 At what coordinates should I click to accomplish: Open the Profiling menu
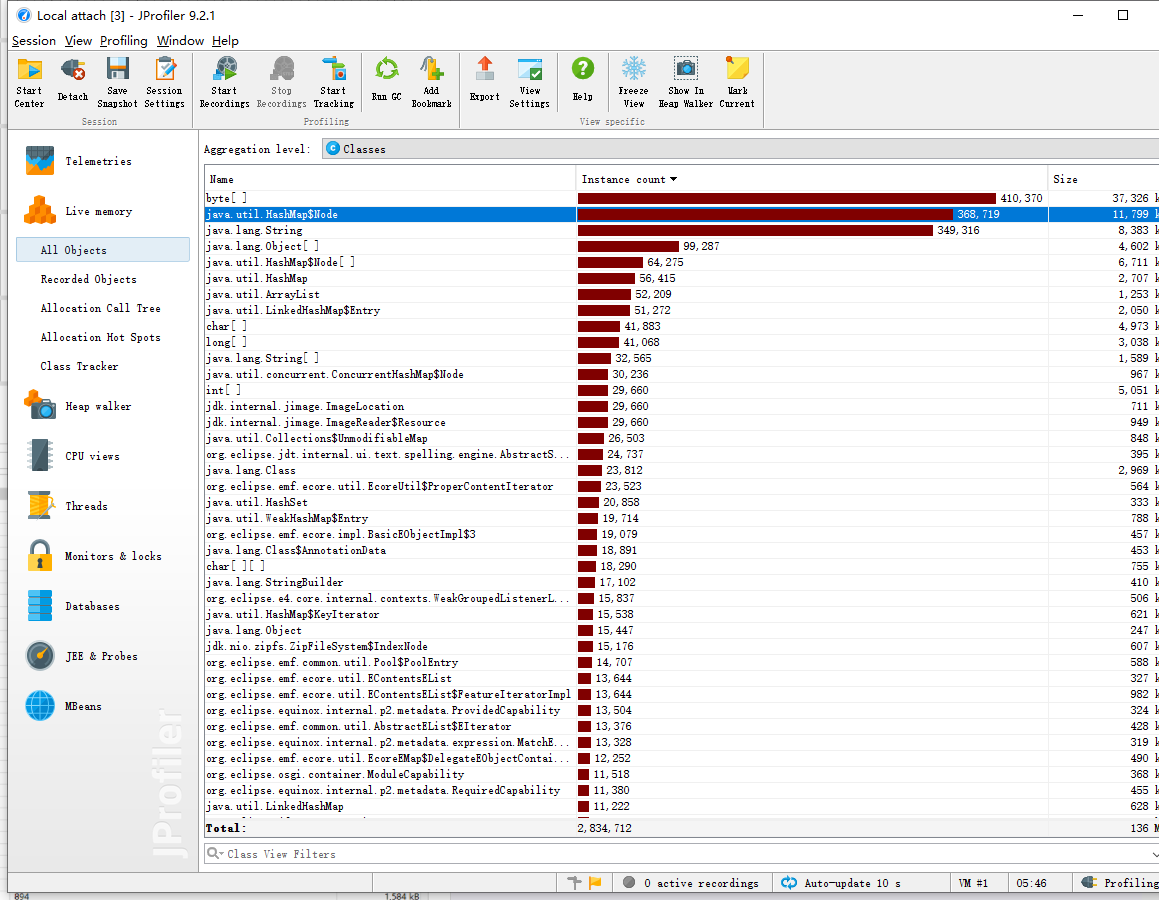123,41
